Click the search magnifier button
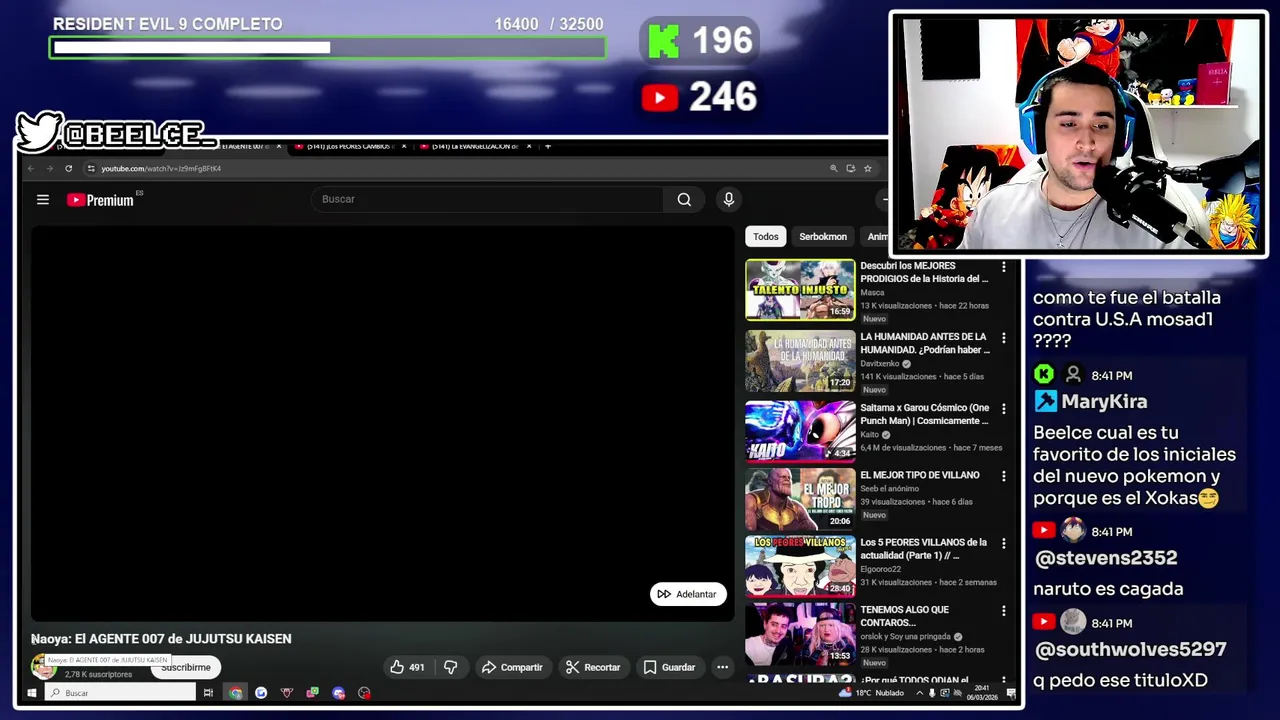 (684, 200)
